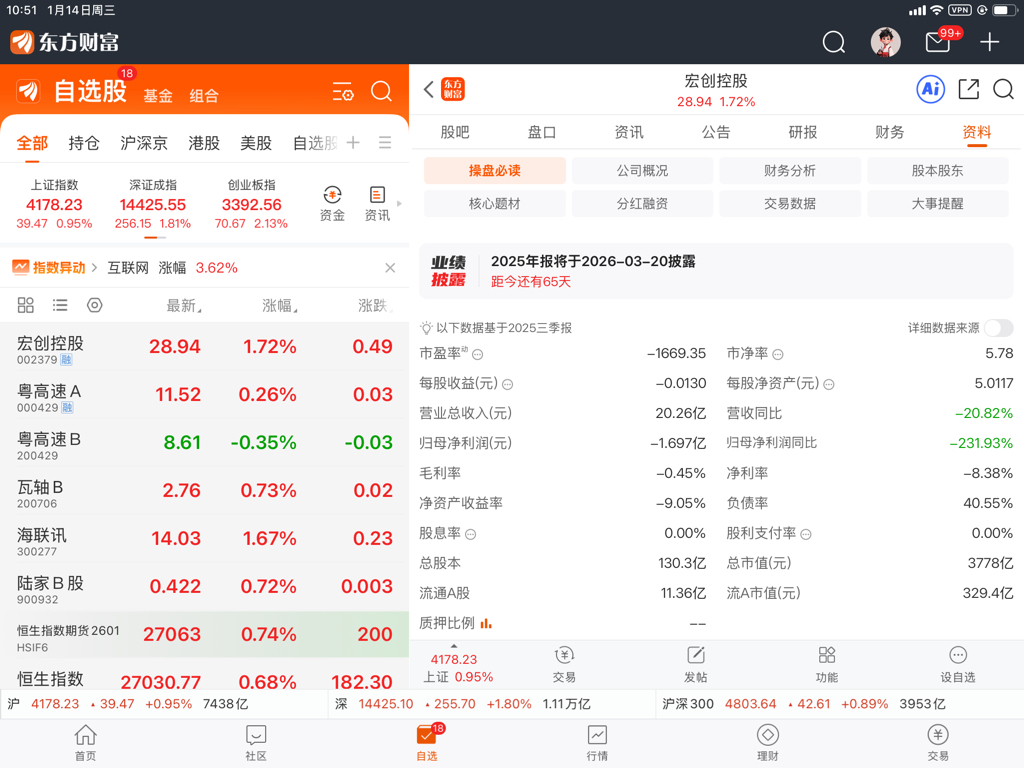
Task: Open the 业绩披露 2025年报 notice
Action: 716,271
